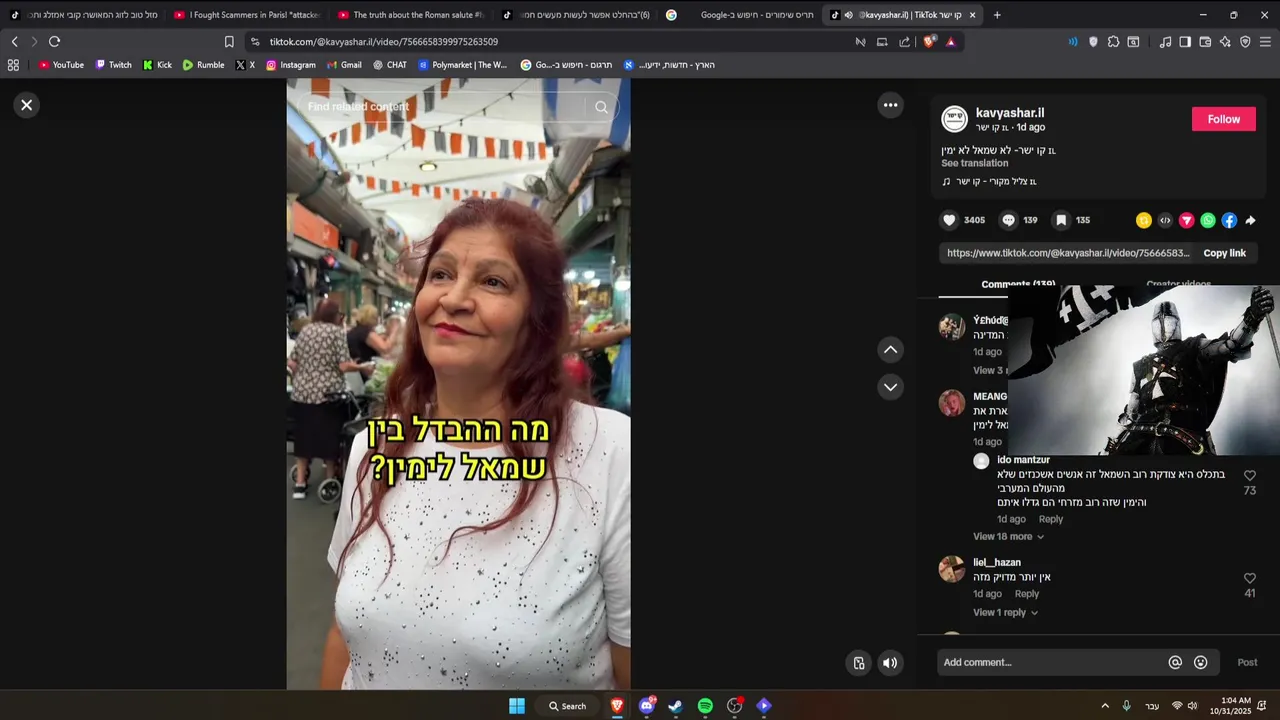This screenshot has height=720, width=1280.
Task: Open the Twitch bookmark
Action: (x=113, y=65)
